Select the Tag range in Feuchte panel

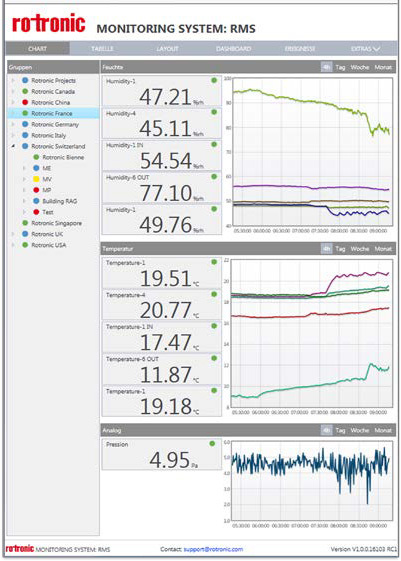[340, 67]
